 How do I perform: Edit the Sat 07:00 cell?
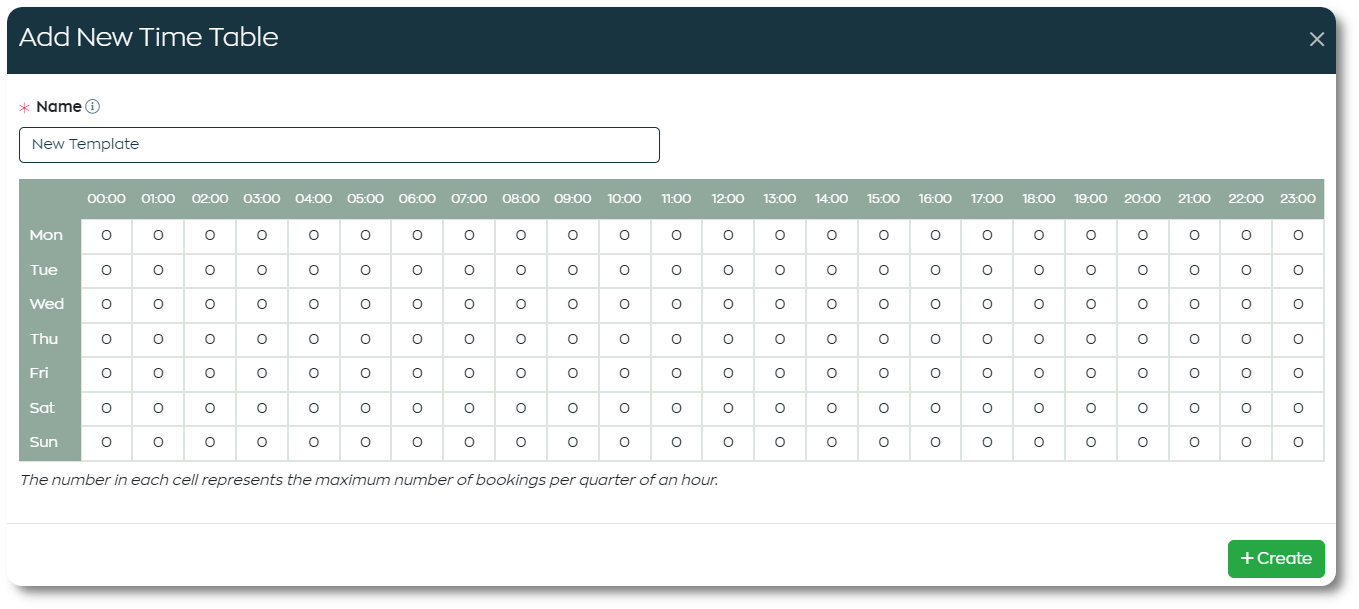[469, 408]
